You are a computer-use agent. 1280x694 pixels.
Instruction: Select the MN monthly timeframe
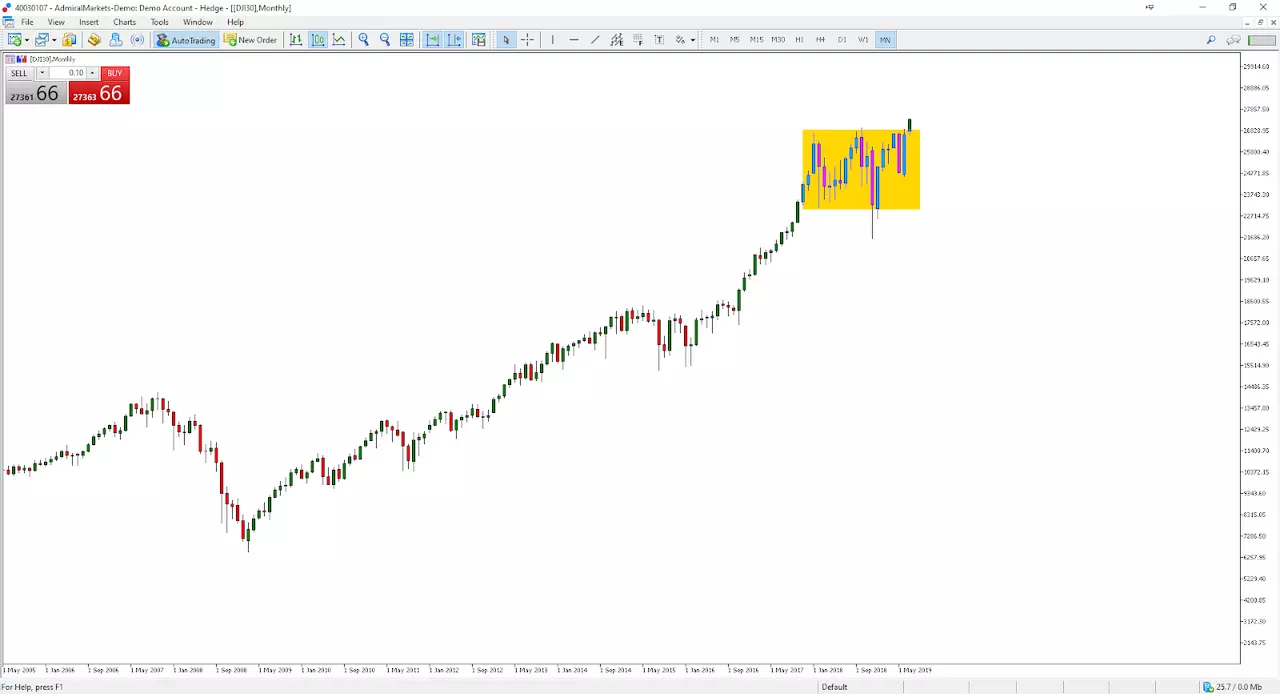885,40
